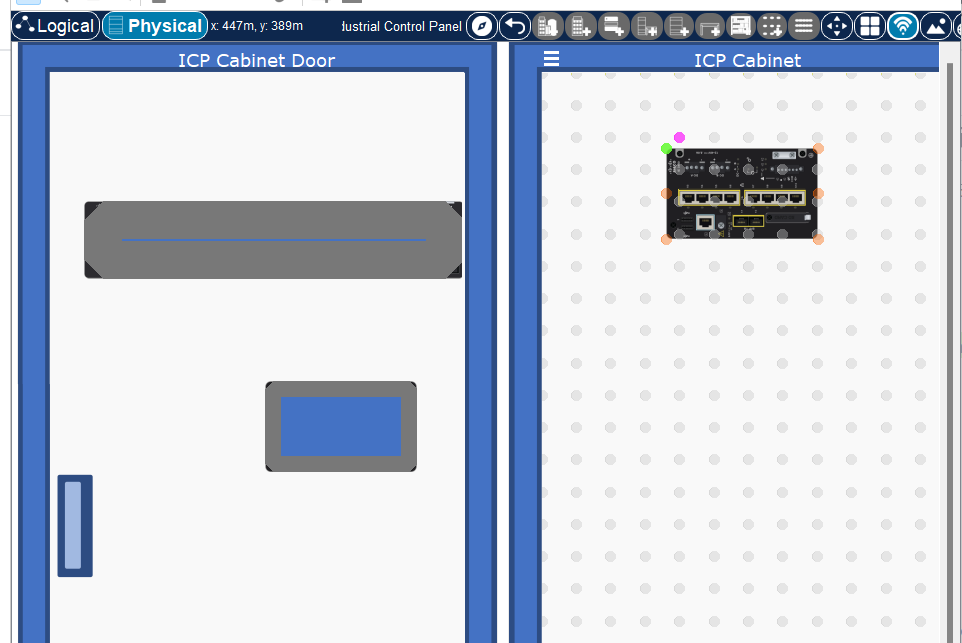Open the navigation panel compass icon

481,26
